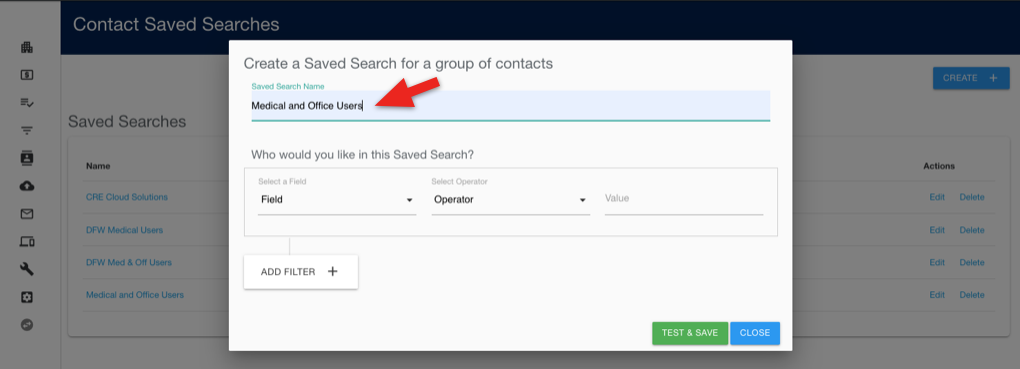The image size is (1020, 369).
Task: Click the ADD FILTER button
Action: coord(301,272)
